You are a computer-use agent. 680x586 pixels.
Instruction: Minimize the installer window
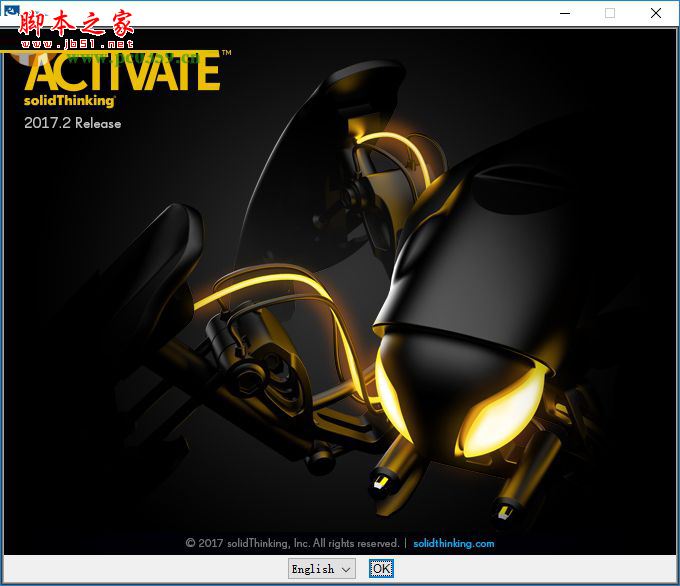click(x=565, y=13)
